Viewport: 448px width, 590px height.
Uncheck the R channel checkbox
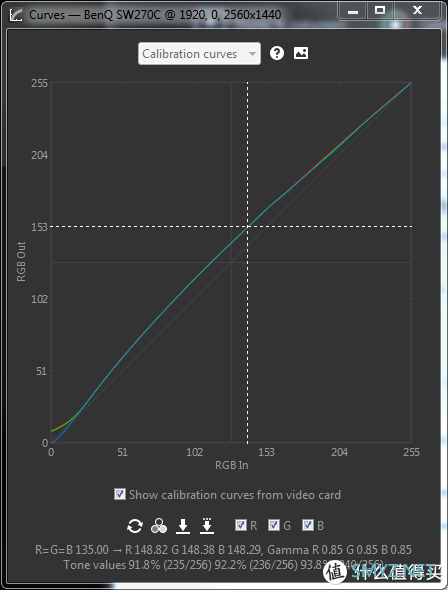point(240,525)
